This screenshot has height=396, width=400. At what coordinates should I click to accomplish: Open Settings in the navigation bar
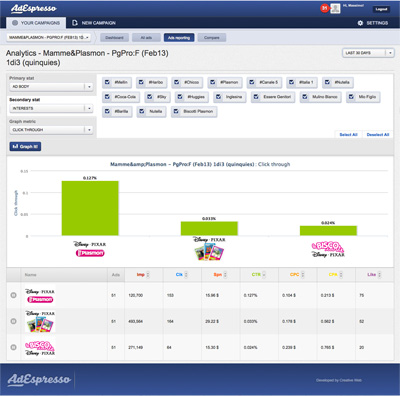[373, 23]
